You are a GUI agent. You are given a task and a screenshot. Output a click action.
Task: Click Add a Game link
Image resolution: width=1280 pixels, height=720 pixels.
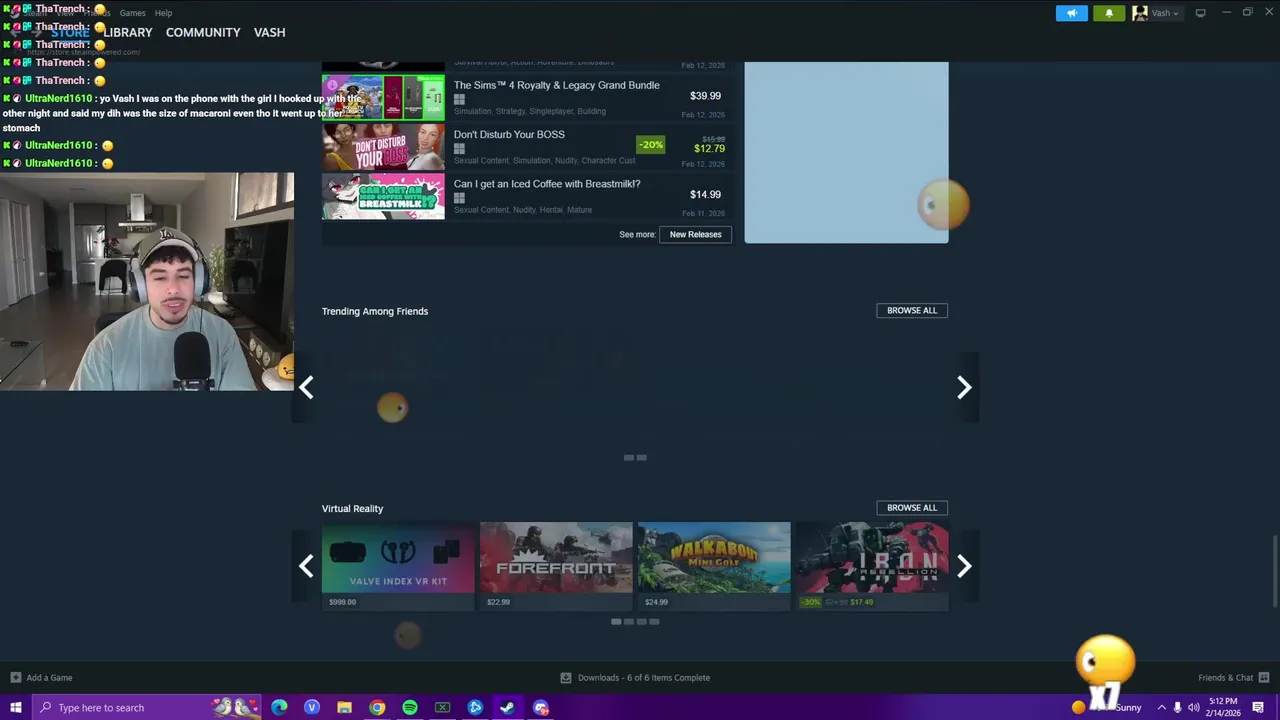point(49,677)
